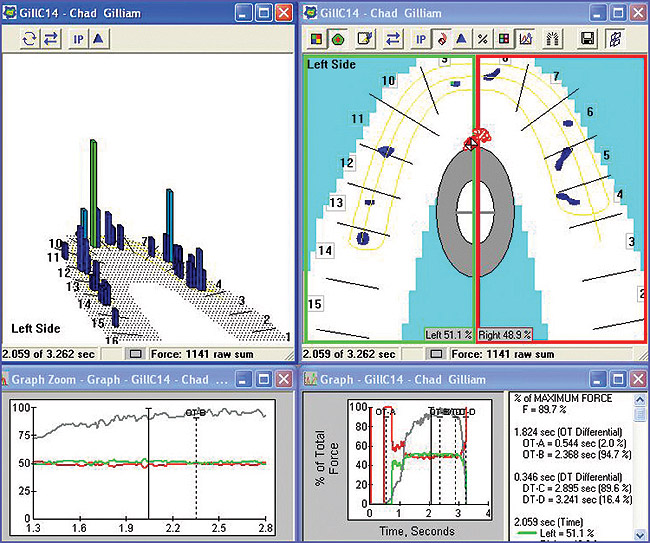Screen dimensions: 650x543
Task: Click the green contour view icon
Action: [x=337, y=40]
